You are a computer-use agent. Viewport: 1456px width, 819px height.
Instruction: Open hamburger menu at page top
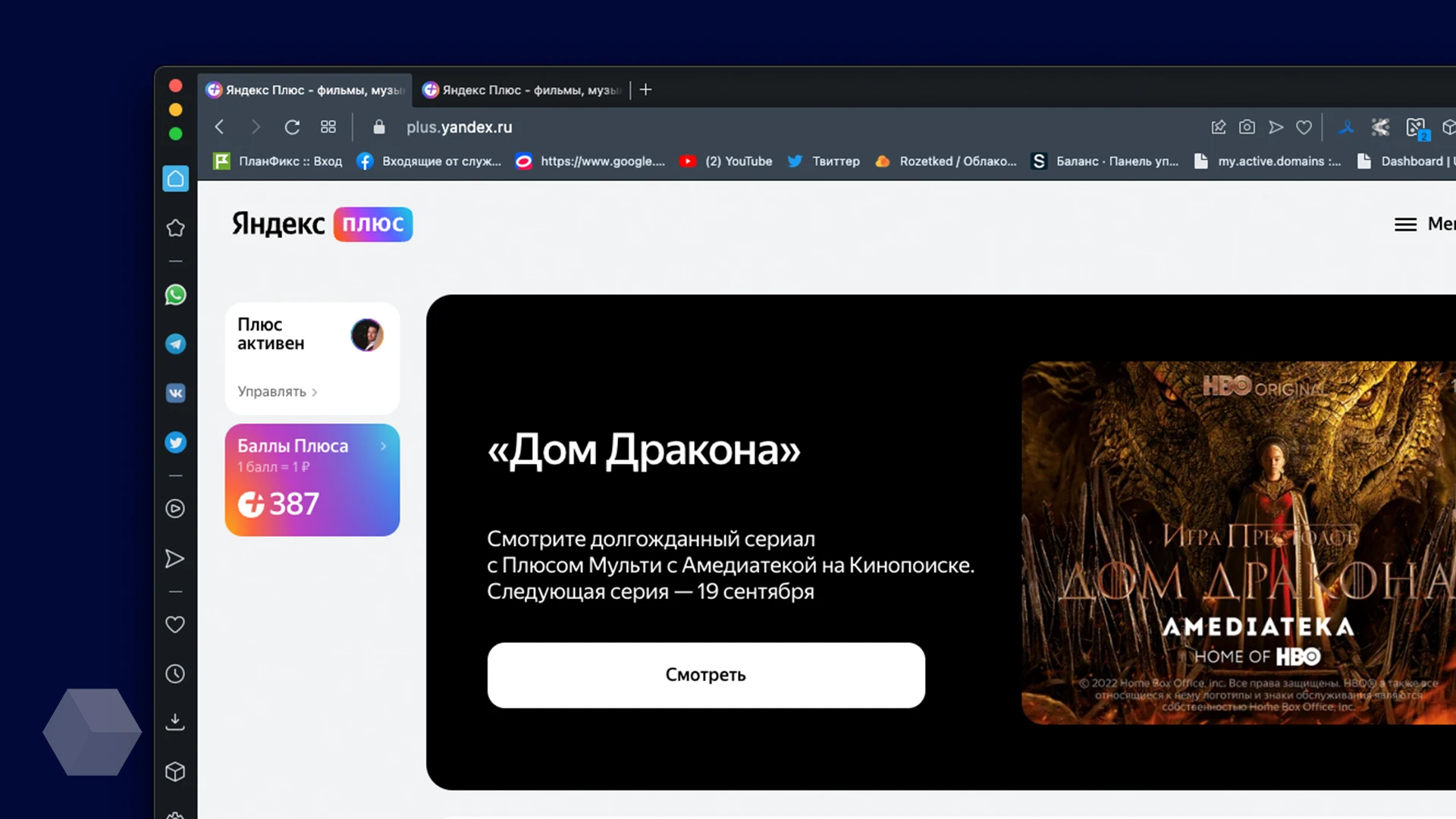tap(1405, 224)
